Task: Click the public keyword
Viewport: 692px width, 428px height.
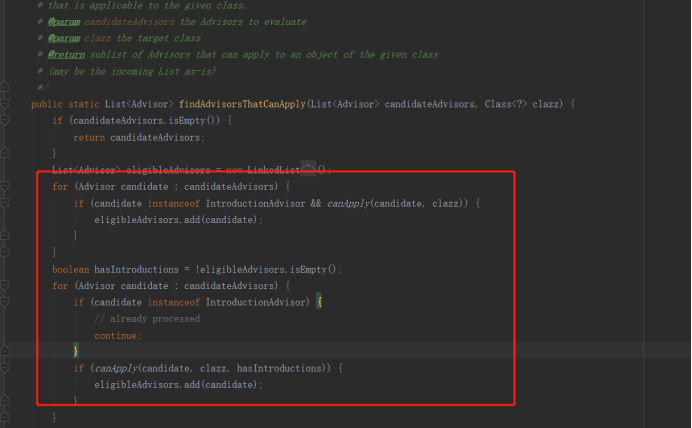Action: [x=47, y=104]
